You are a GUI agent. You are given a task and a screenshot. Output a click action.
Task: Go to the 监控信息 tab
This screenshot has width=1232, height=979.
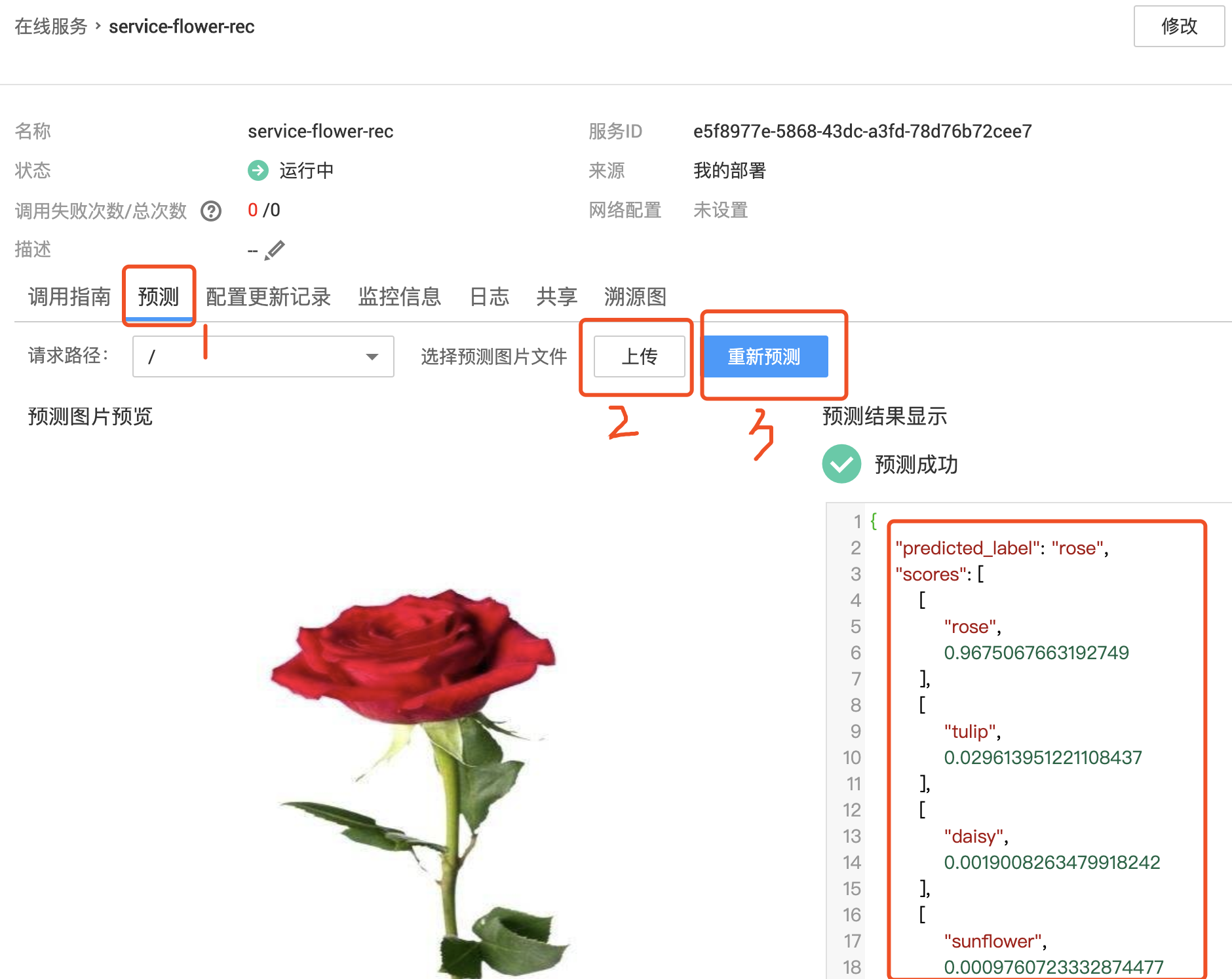pos(400,297)
